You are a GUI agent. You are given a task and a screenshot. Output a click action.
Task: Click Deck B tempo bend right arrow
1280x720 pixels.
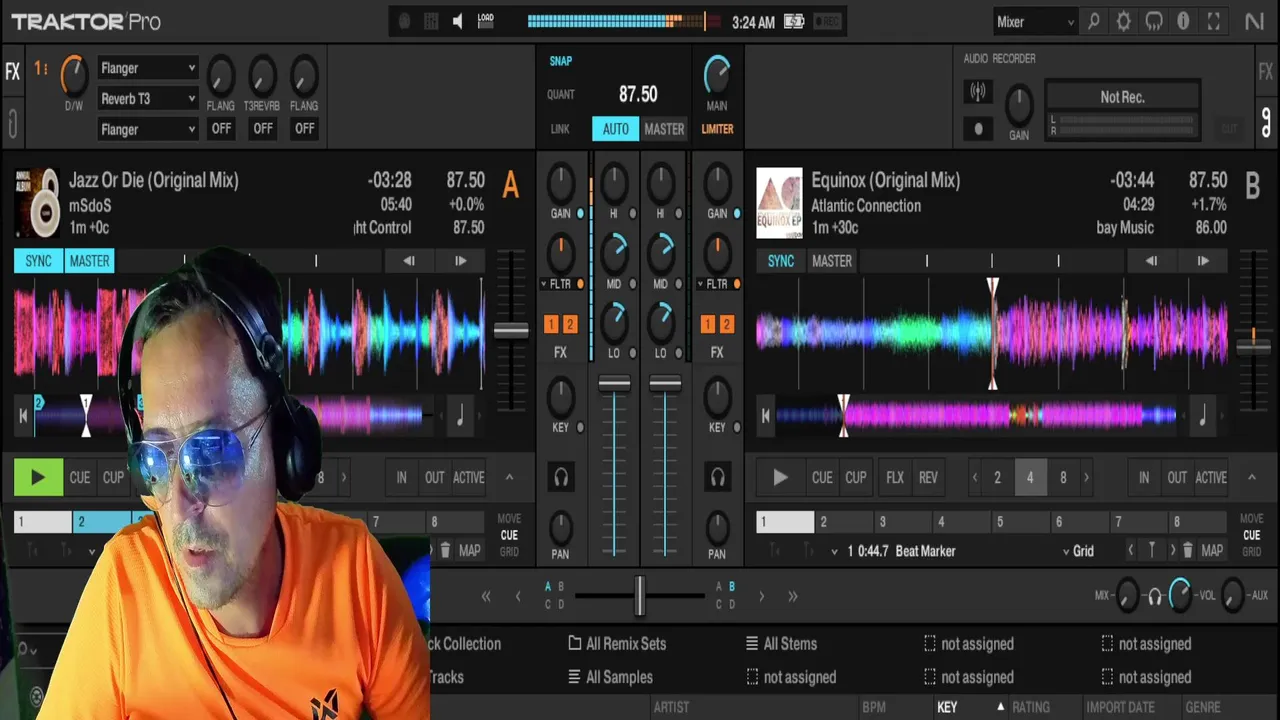point(1203,261)
